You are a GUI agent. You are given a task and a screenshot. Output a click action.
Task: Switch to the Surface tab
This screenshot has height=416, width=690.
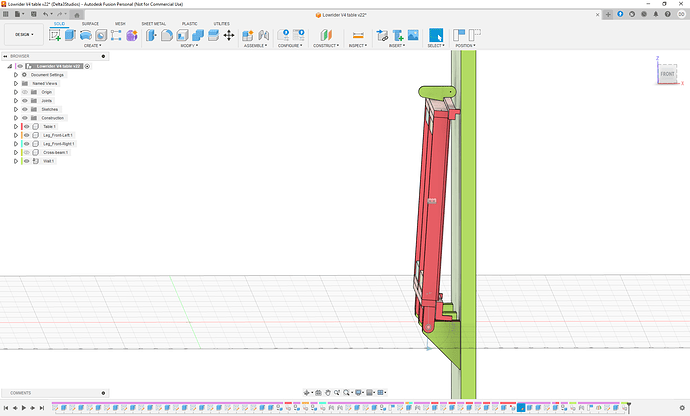(90, 24)
